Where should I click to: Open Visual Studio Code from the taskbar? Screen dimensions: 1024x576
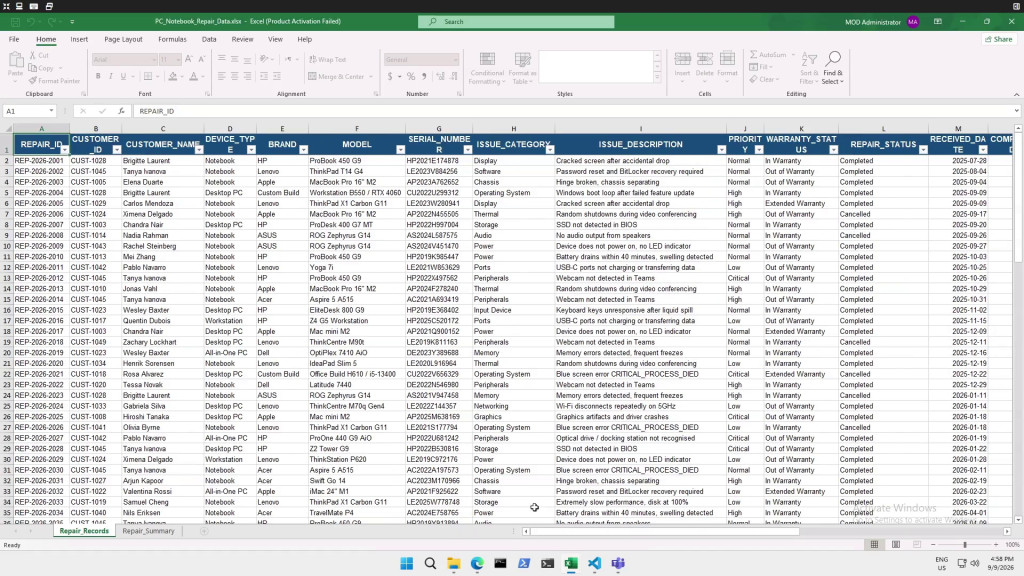[x=594, y=563]
